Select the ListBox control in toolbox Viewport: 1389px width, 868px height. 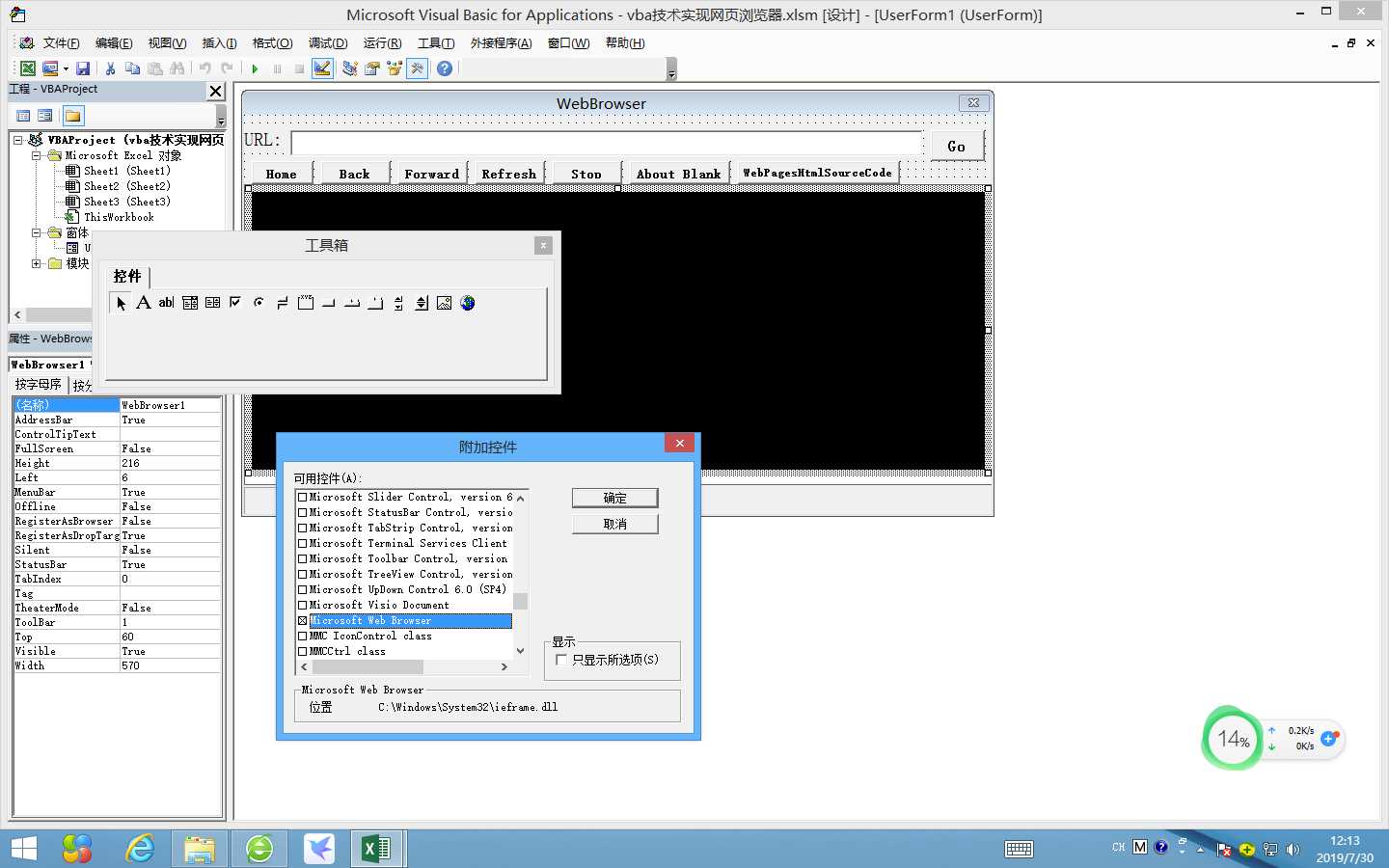click(213, 303)
